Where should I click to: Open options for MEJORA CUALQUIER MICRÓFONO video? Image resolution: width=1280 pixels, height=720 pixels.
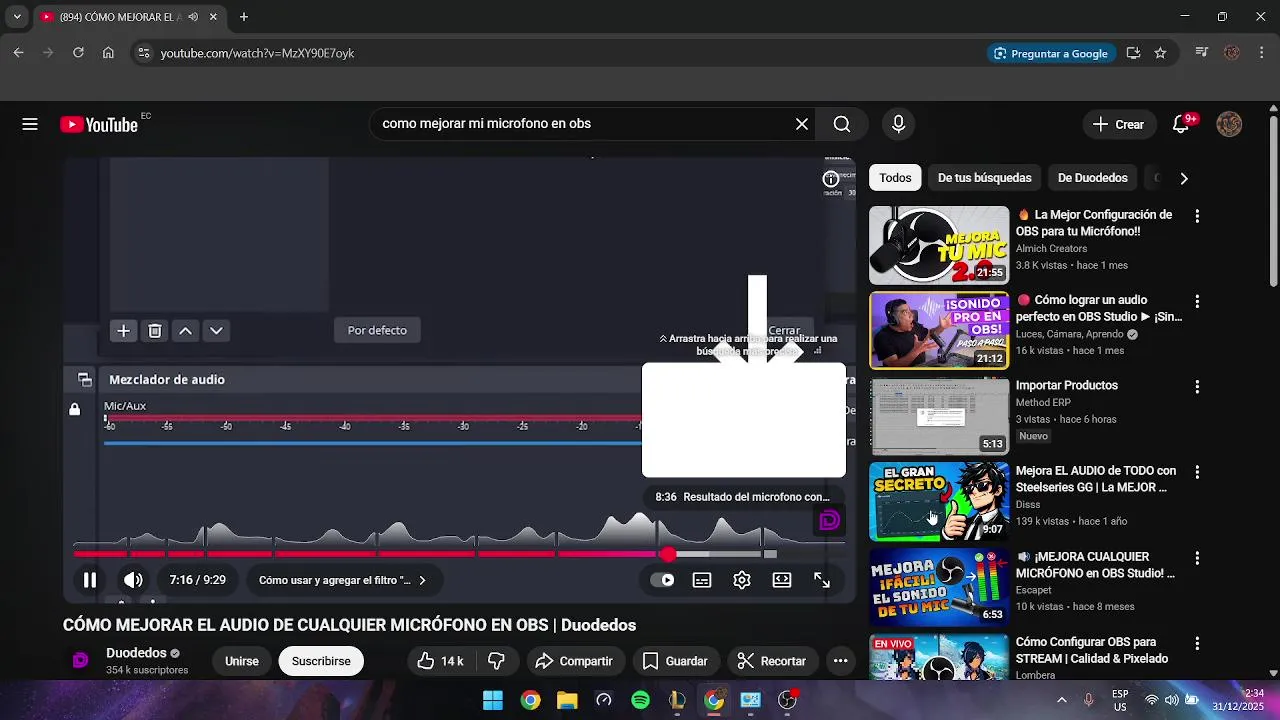(x=1197, y=558)
